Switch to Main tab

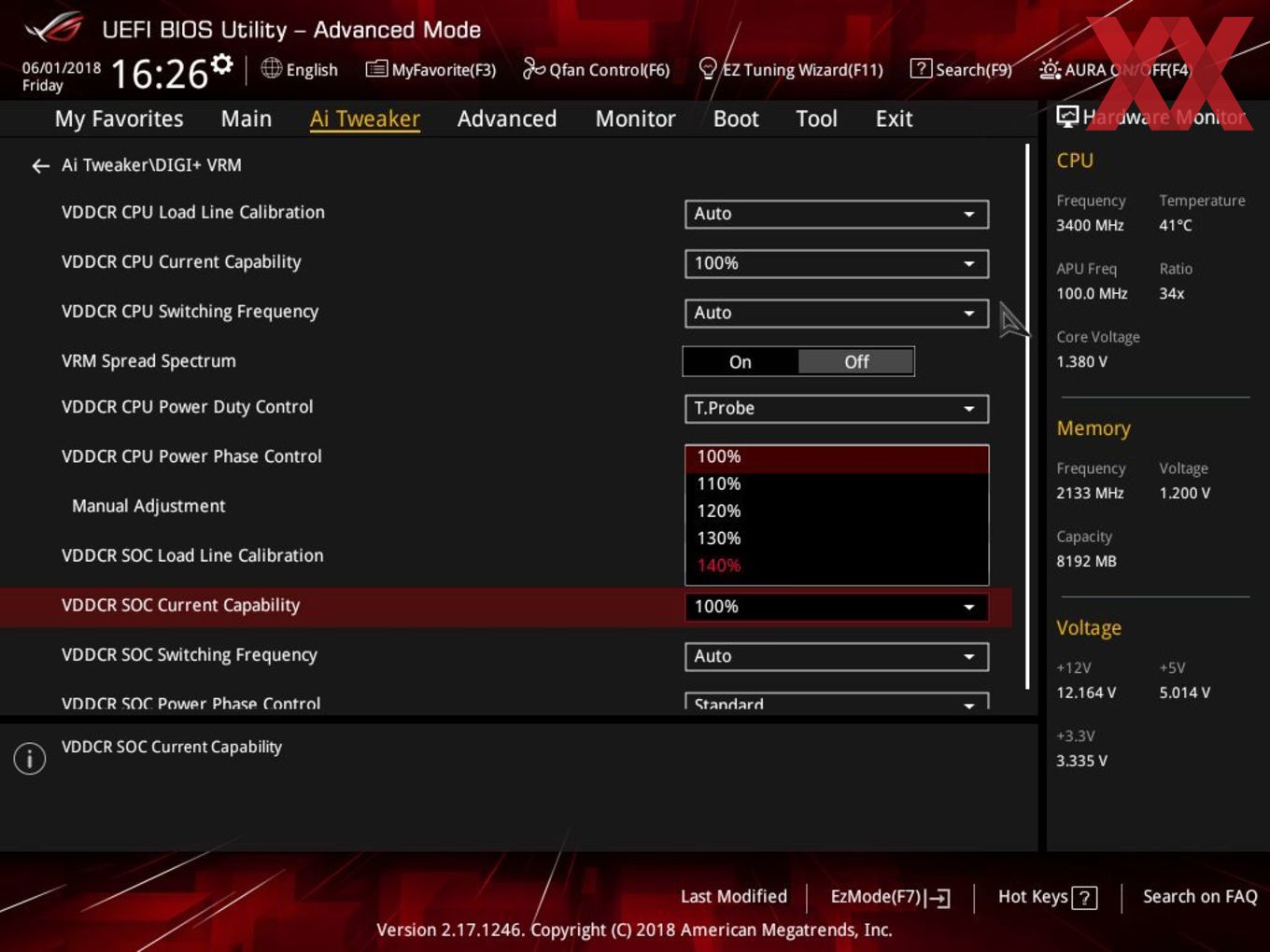[x=247, y=119]
